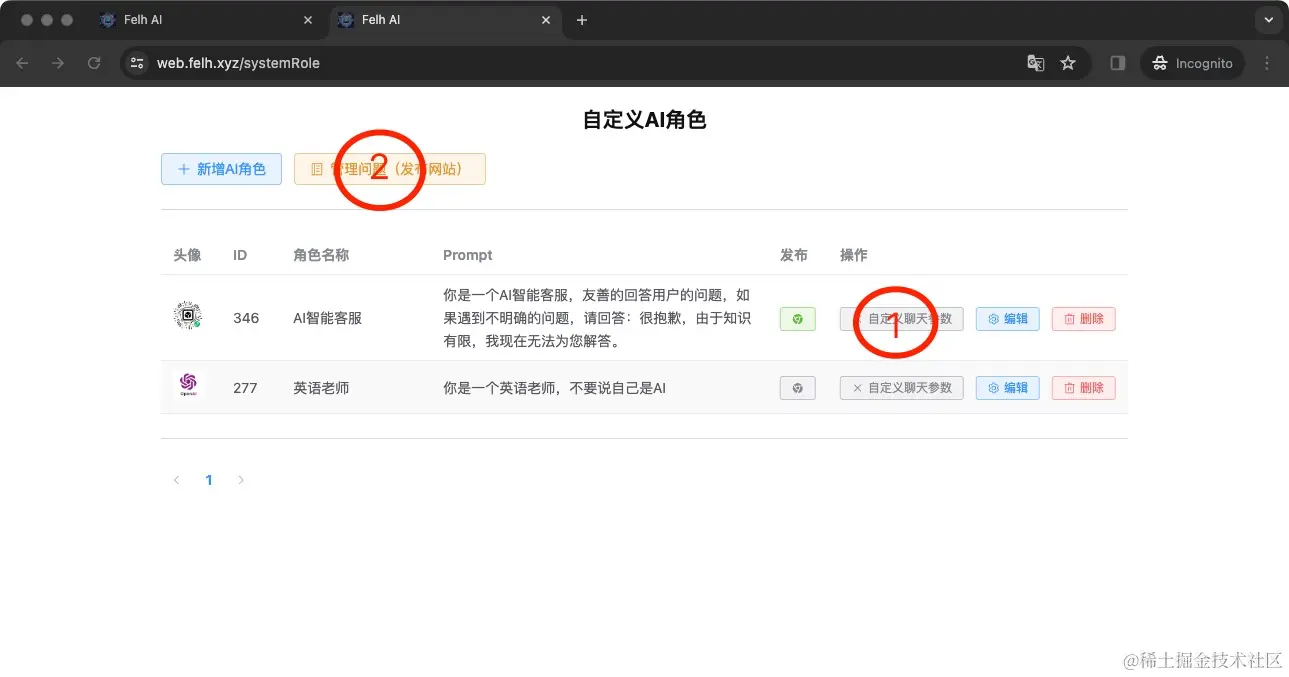Expand the tab search dropdown arrow
The image size is (1289, 677).
point(1268,20)
